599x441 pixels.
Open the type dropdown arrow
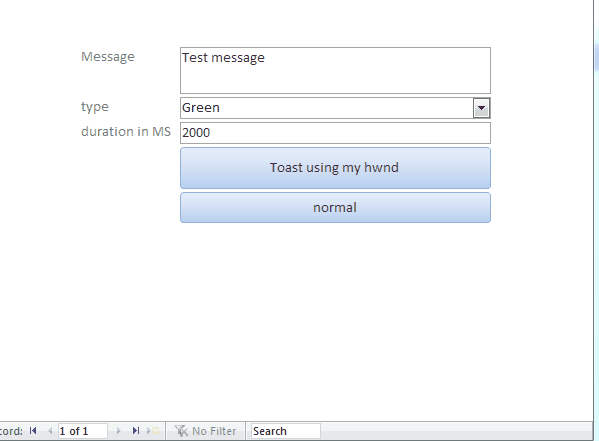(x=481, y=108)
